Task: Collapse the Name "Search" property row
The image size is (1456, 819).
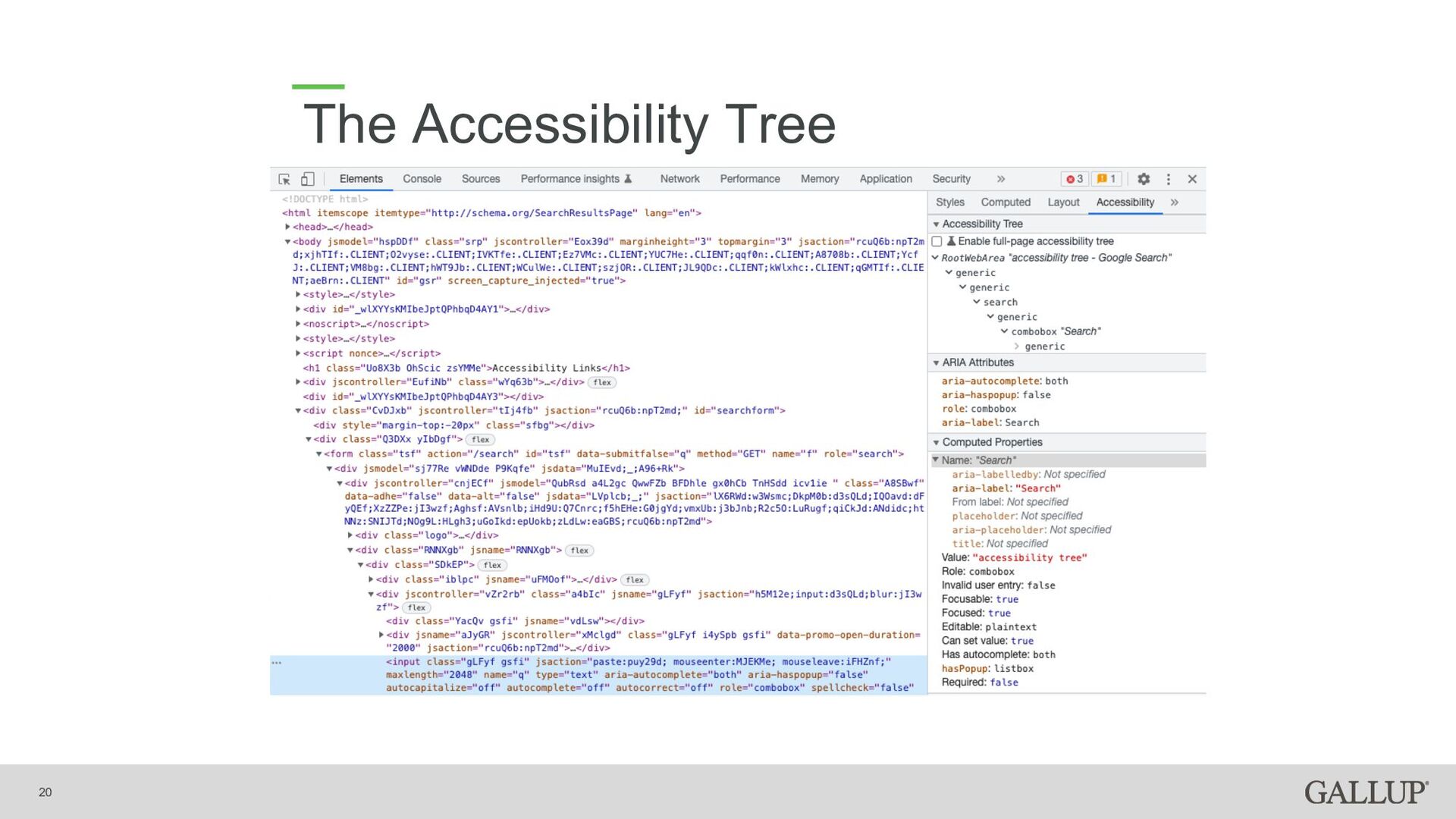Action: 936,460
